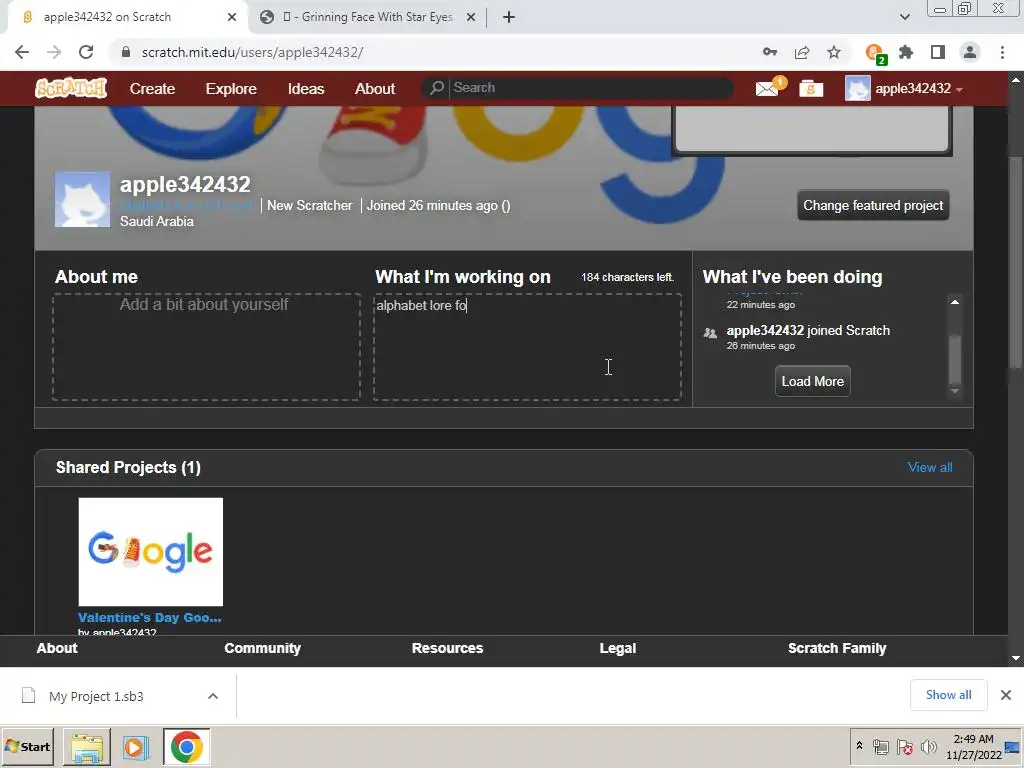The width and height of the screenshot is (1024, 768).
Task: Click the Legal footer heading
Action: point(618,648)
